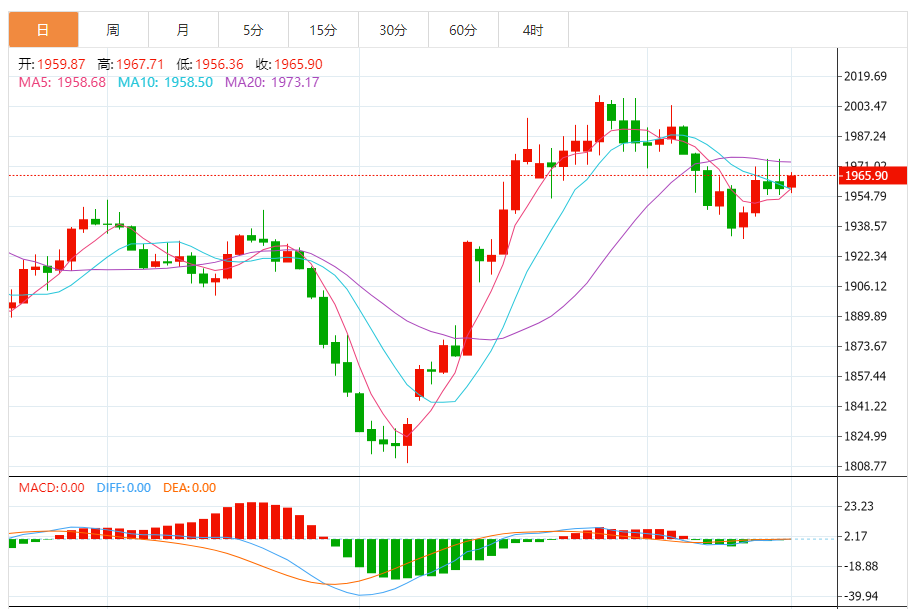The image size is (915, 609).
Task: Click the 1987.24 price axis label
Action: click(x=865, y=136)
